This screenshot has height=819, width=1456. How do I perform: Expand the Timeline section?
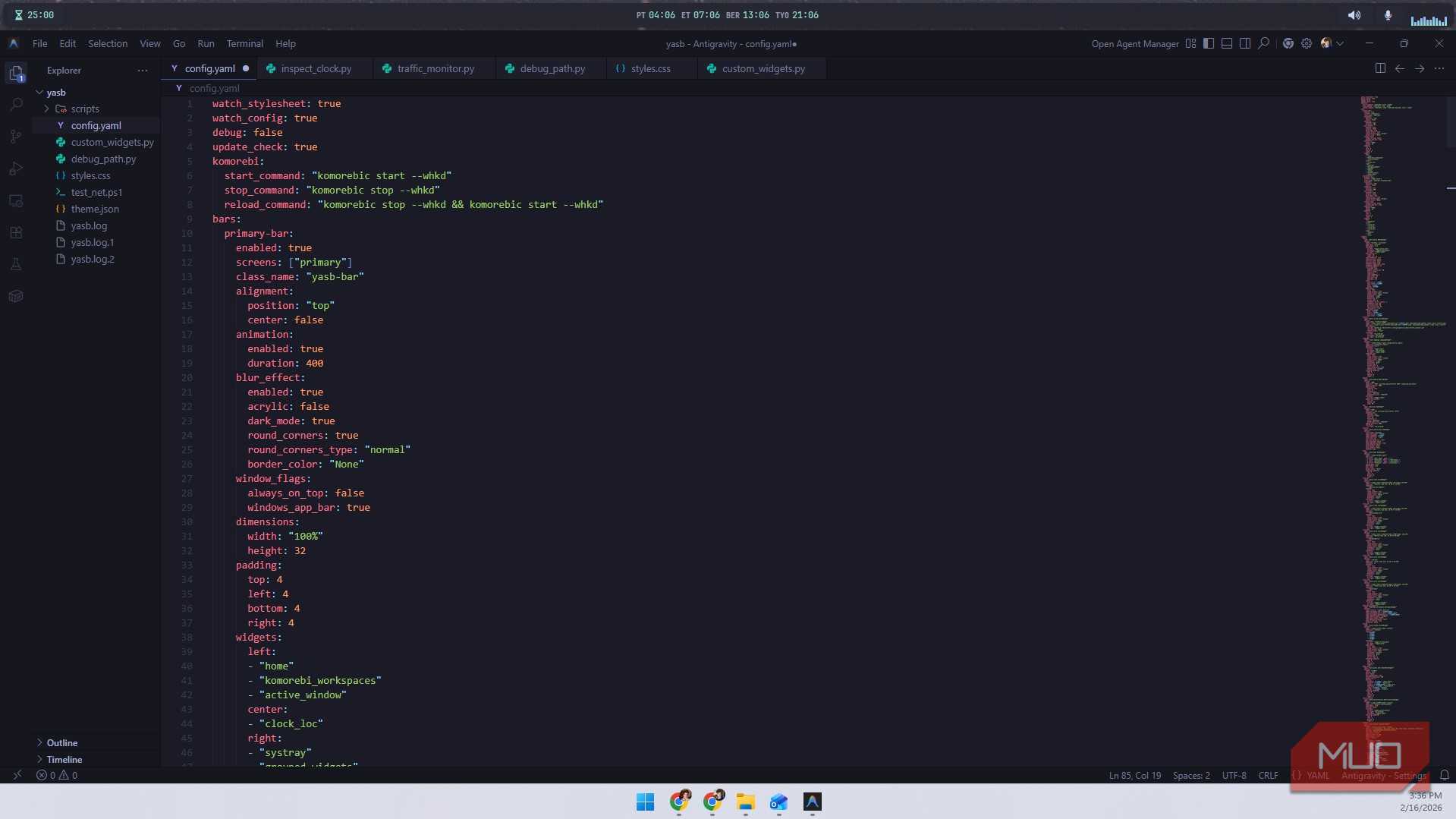click(64, 759)
